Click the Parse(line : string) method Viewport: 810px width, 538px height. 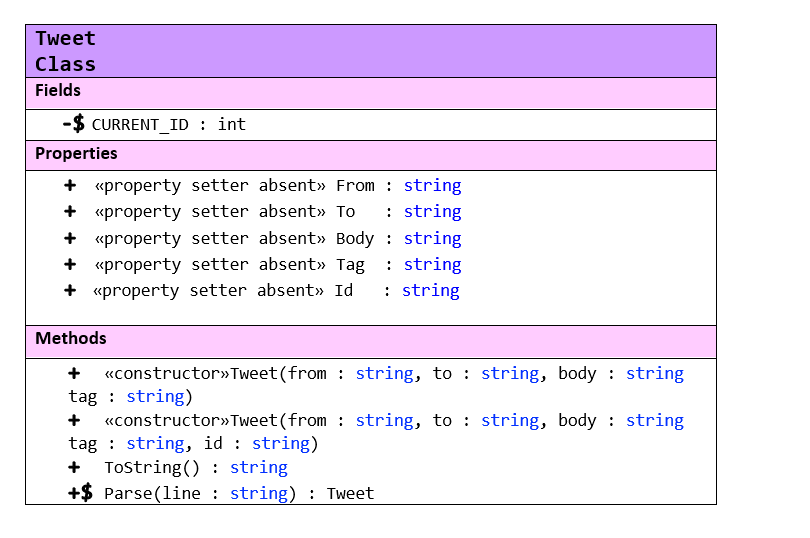tap(200, 494)
